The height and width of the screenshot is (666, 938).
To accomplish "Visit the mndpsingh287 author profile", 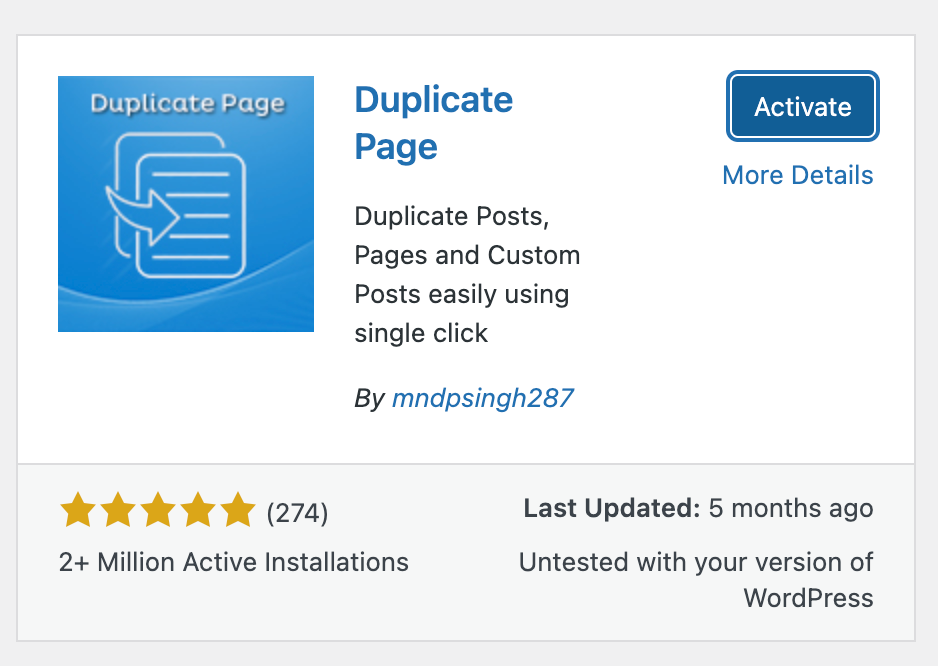I will pyautogui.click(x=483, y=397).
